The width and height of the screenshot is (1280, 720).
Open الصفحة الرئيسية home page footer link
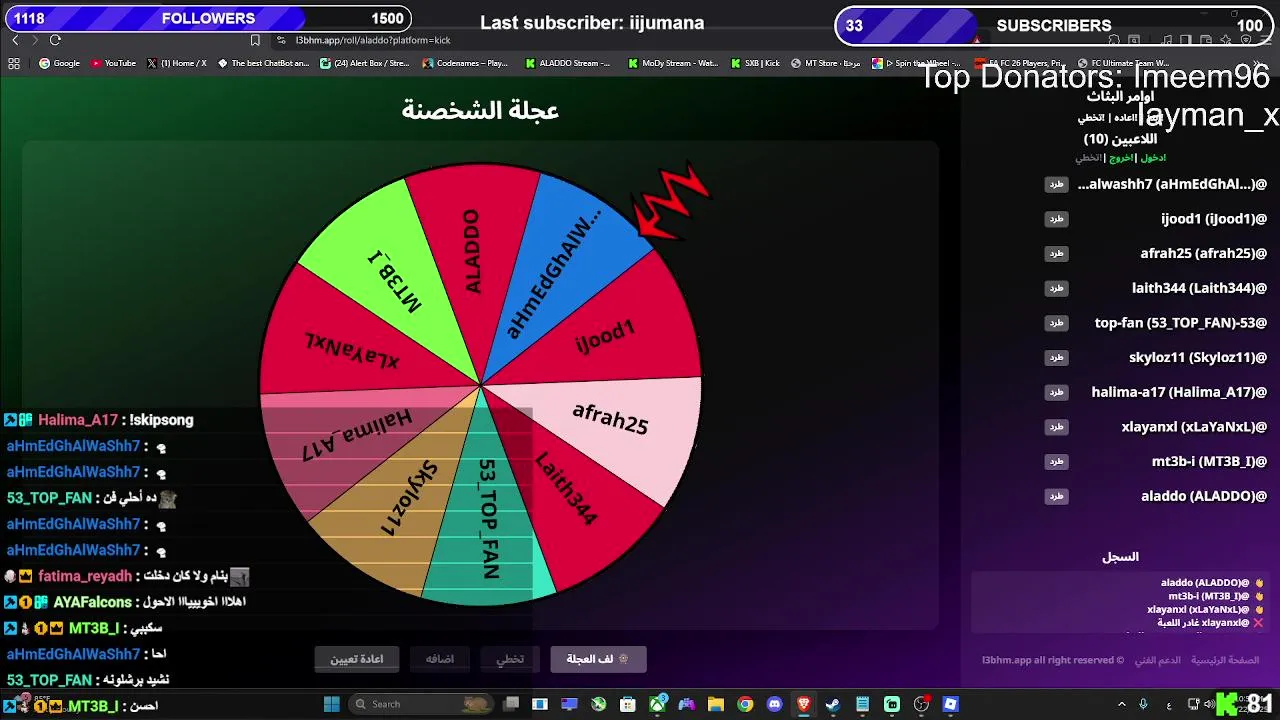coord(1224,660)
